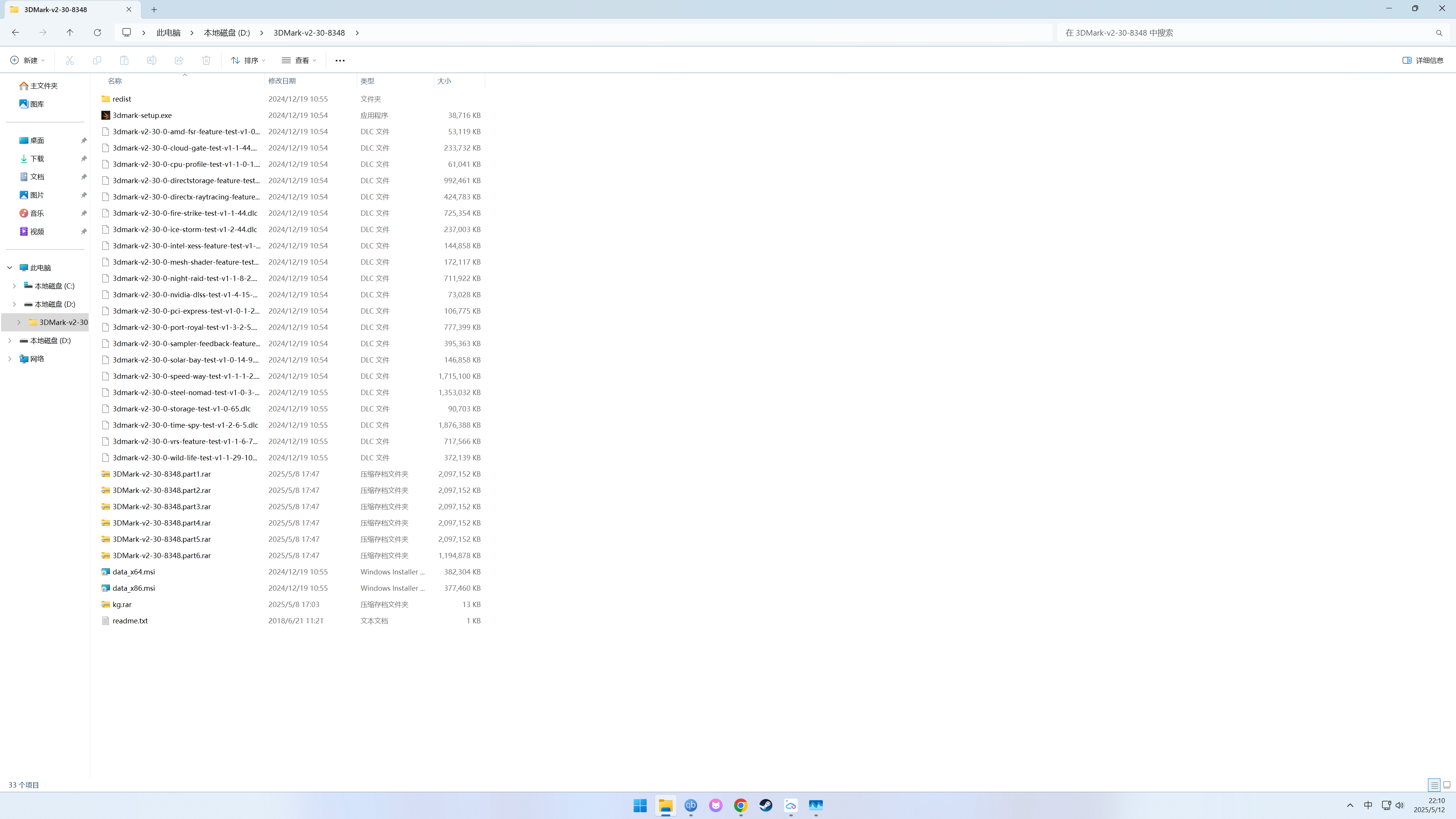Unpin Videos via its pin icon

tap(84, 232)
